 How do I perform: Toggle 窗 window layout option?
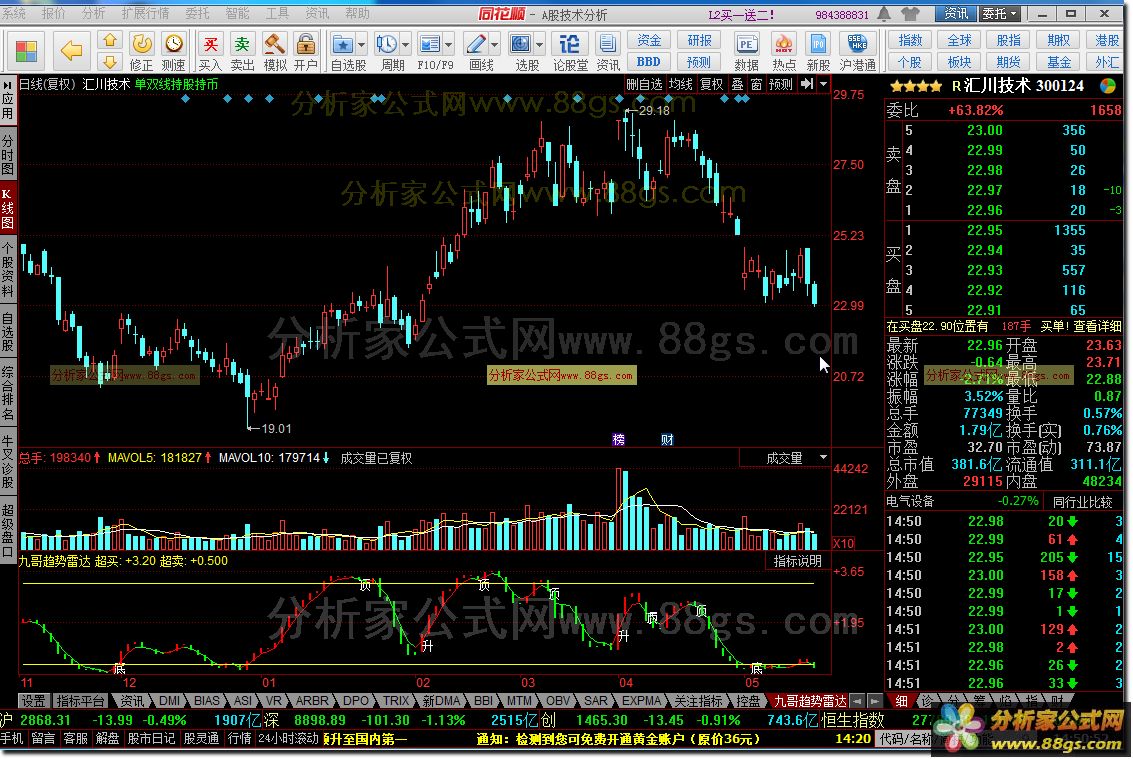[x=756, y=85]
